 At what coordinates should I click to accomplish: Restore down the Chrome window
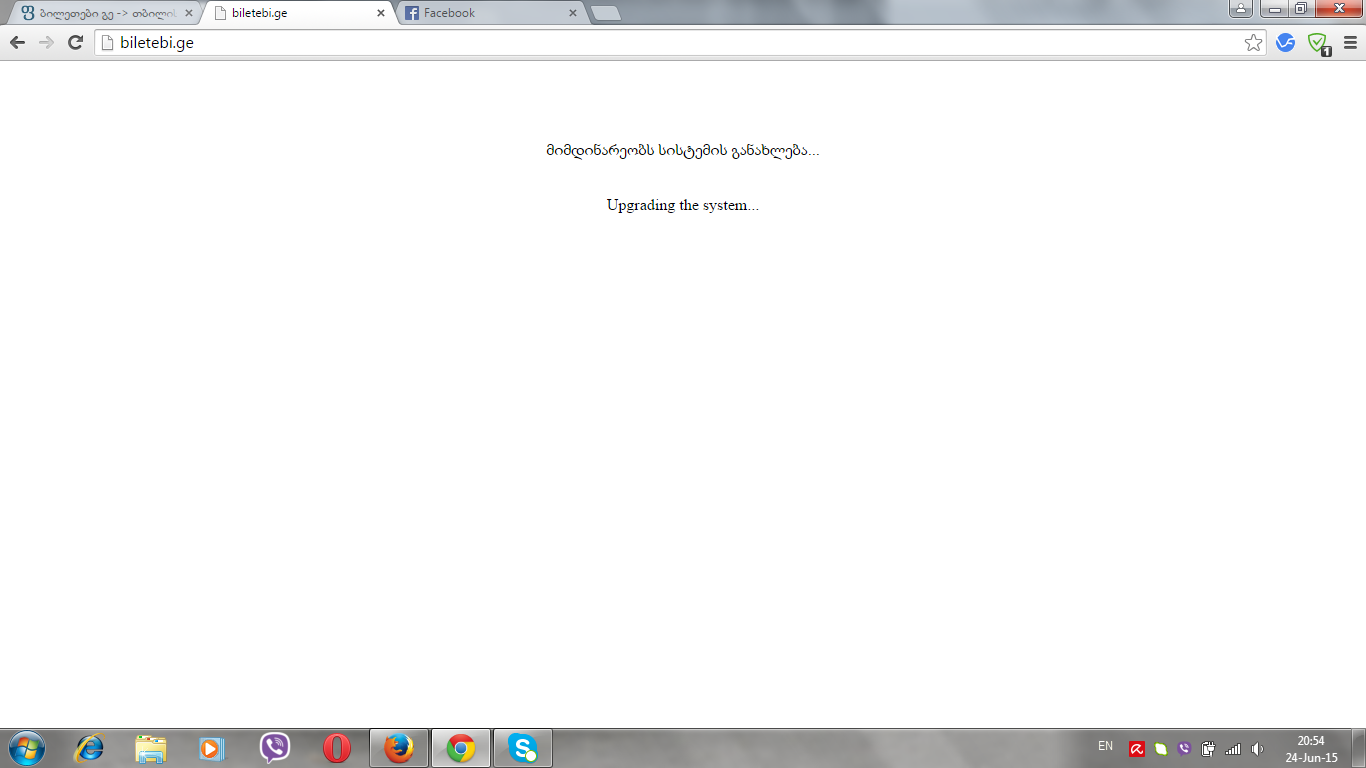click(1301, 9)
